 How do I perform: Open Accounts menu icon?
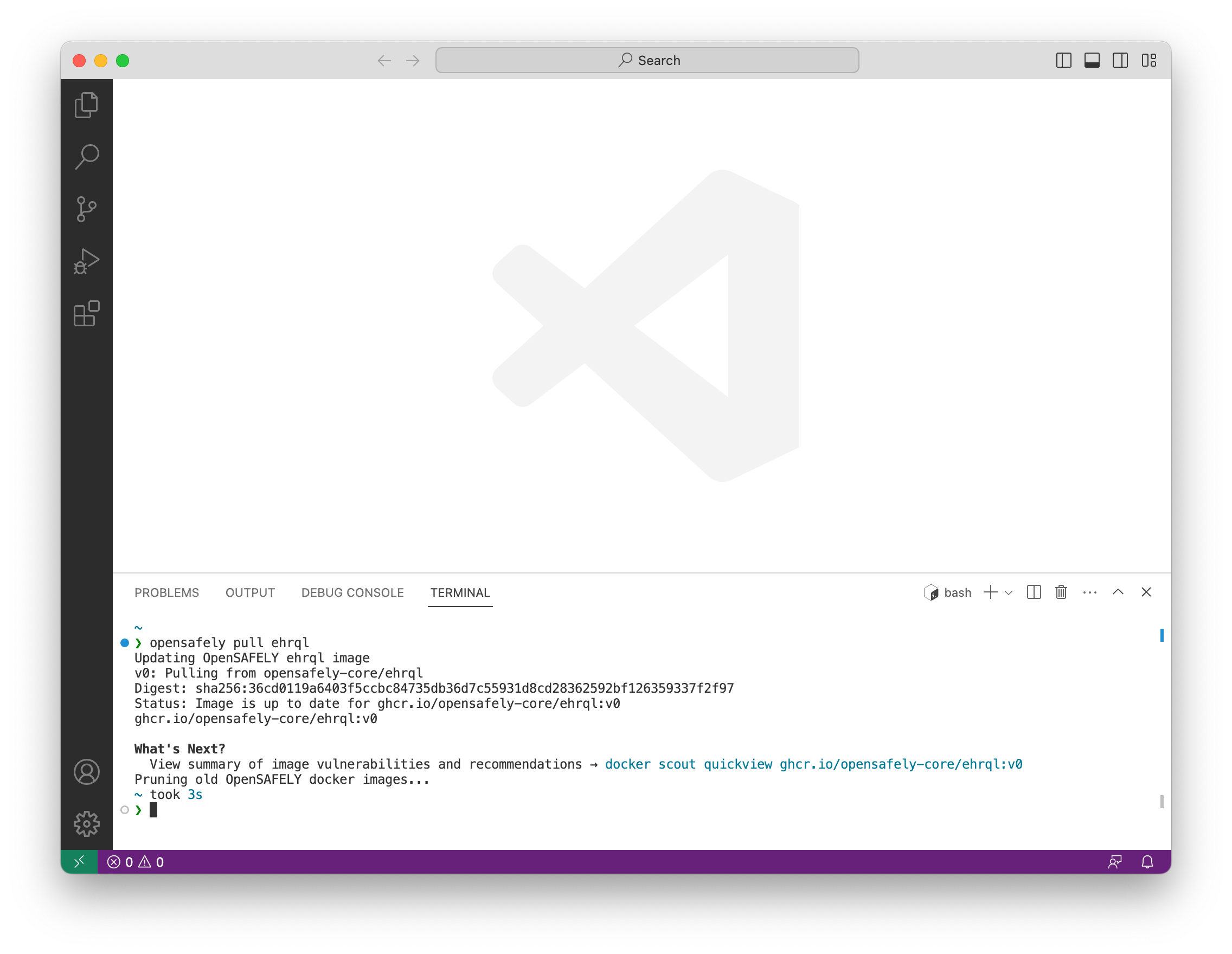[86, 772]
